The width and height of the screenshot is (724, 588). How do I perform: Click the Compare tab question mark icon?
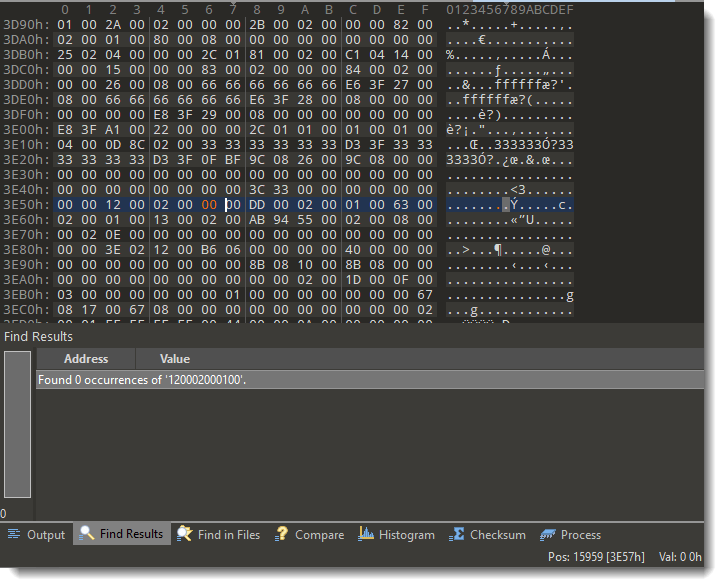pos(282,535)
